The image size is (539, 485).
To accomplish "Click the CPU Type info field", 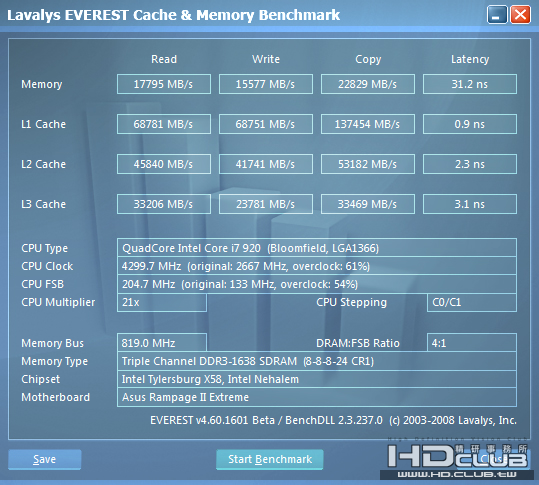I will point(317,248).
